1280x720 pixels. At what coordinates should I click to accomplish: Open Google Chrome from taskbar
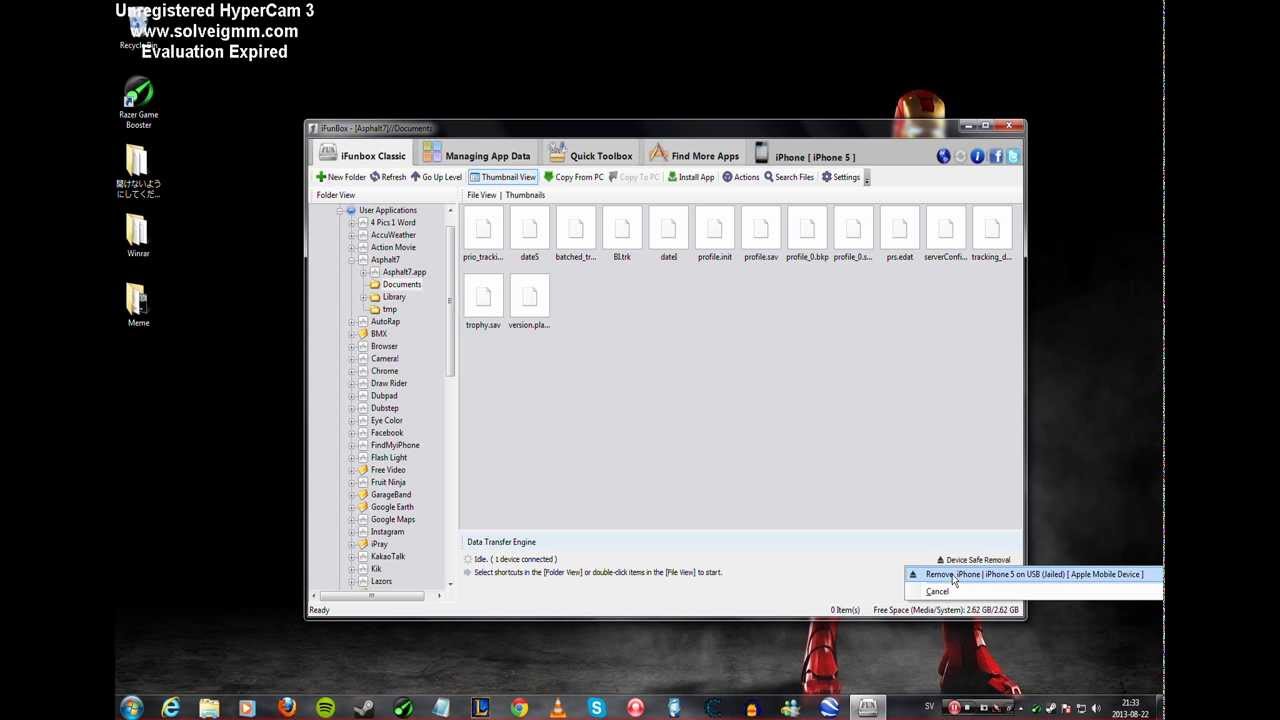click(519, 708)
